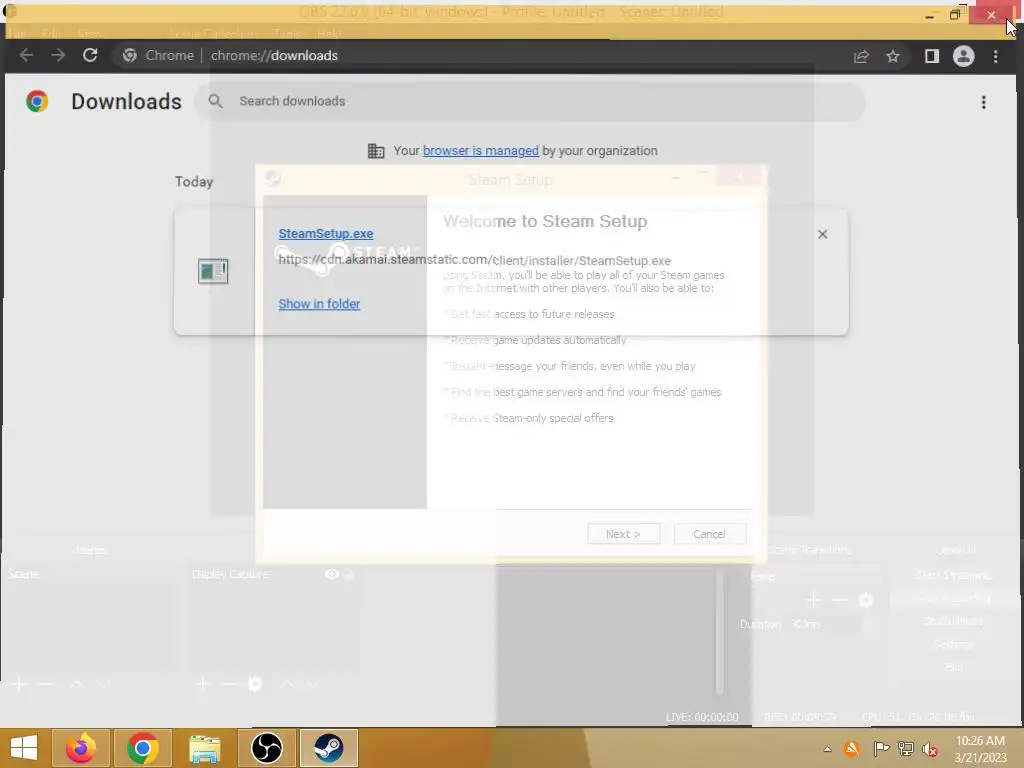Go back in Chrome using back arrow

tap(26, 56)
